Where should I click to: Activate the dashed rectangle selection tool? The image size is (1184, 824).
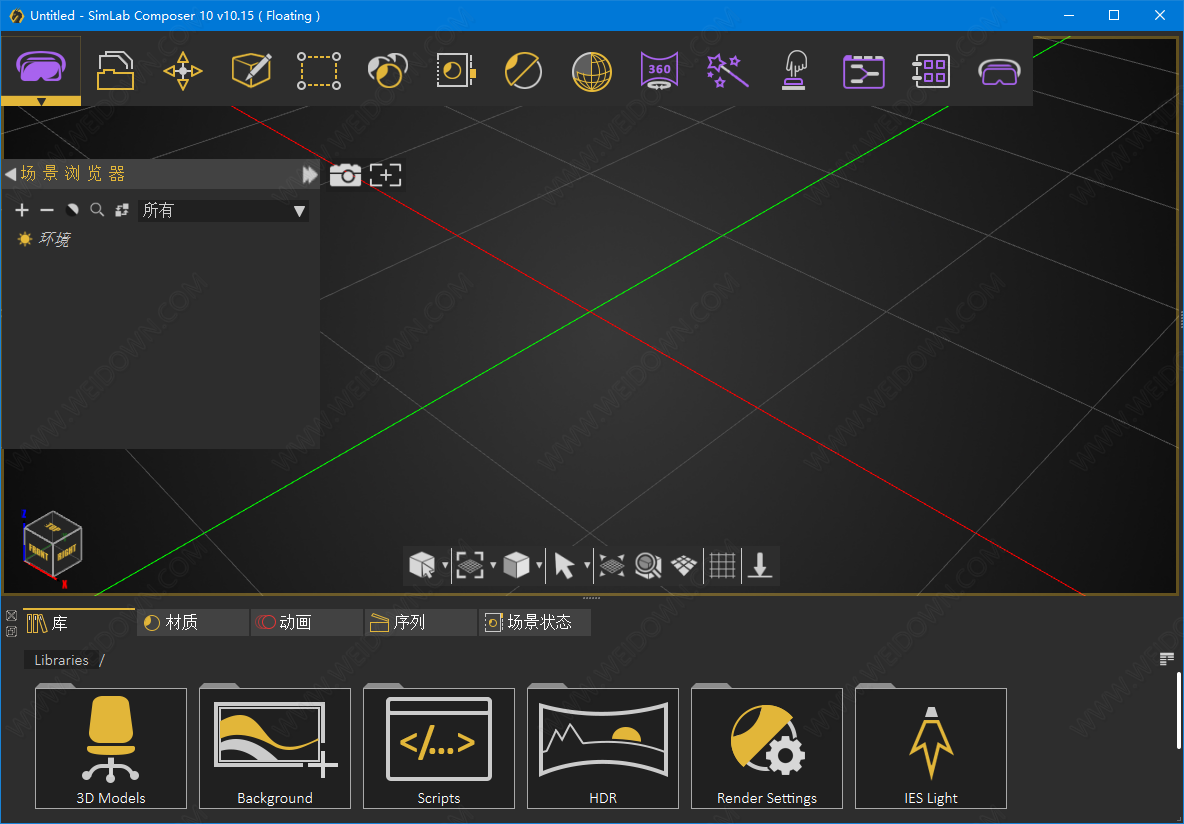(319, 71)
